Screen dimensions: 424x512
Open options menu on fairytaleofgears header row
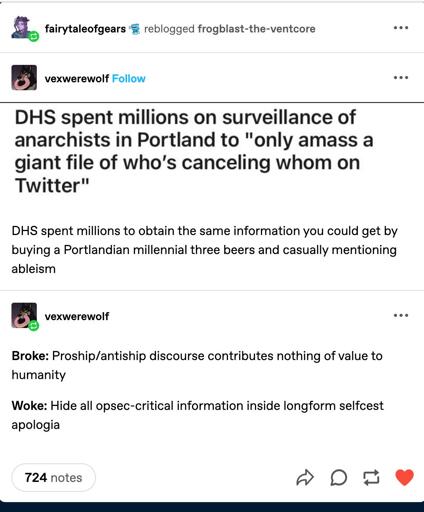401,28
